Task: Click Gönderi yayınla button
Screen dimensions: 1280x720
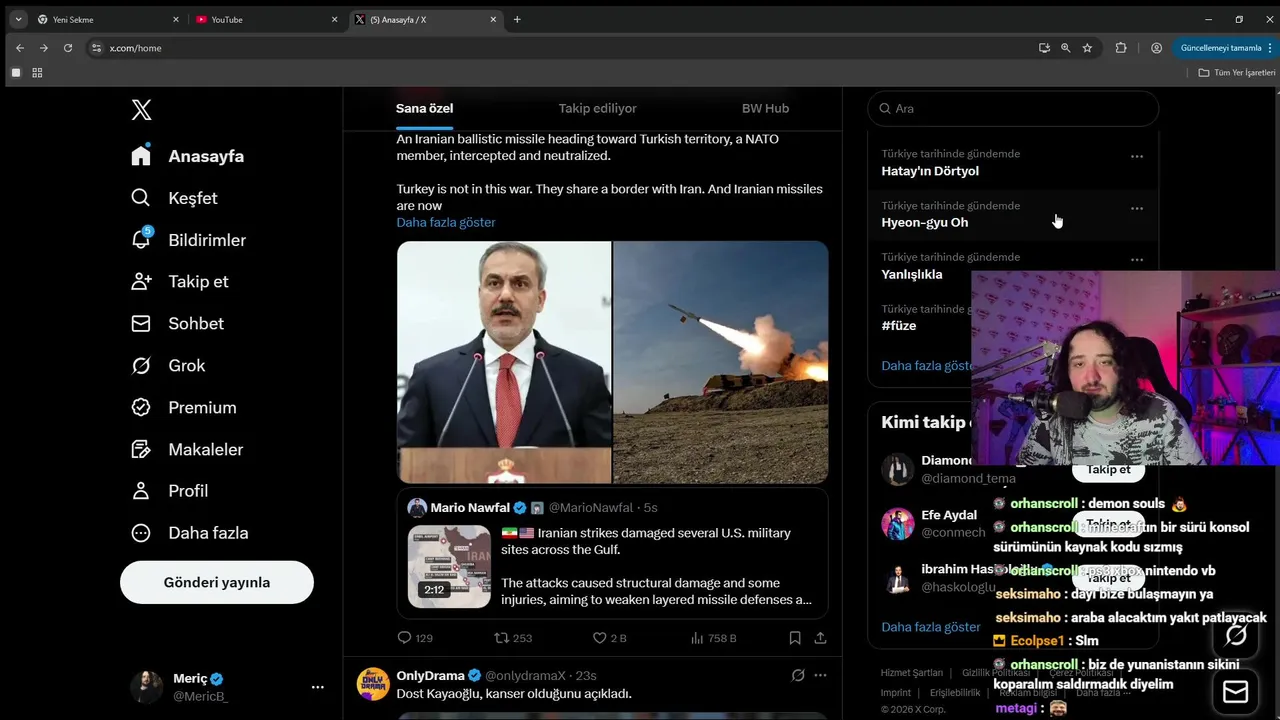Action: (x=217, y=582)
